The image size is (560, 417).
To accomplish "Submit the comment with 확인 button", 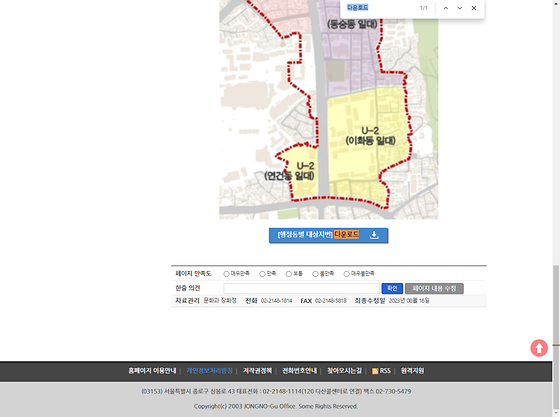I will pos(392,288).
